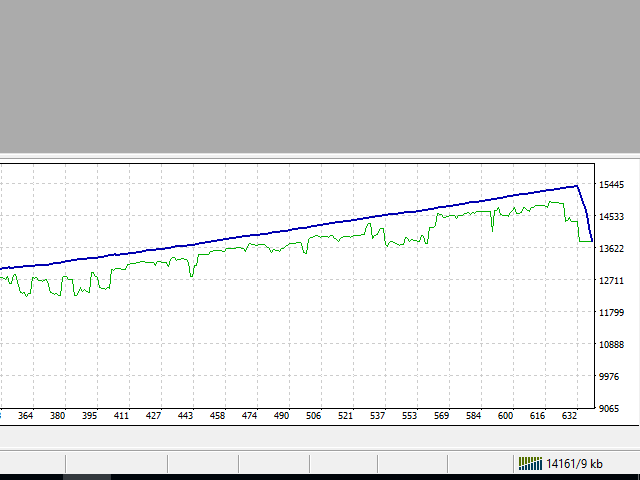640x480 pixels.
Task: Click trade number 506 on the horizontal axis
Action: [314, 416]
